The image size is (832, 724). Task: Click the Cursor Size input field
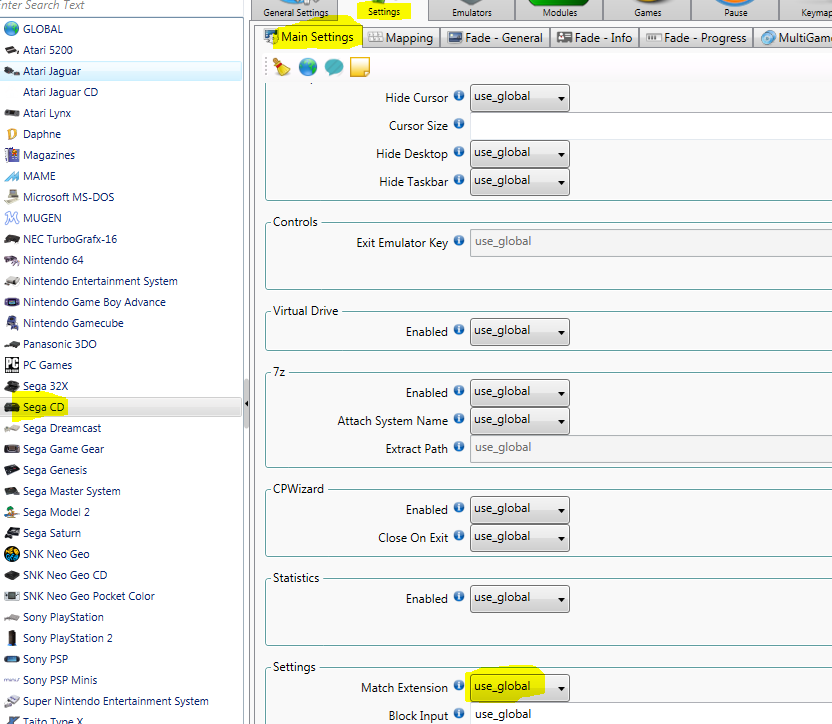[650, 126]
